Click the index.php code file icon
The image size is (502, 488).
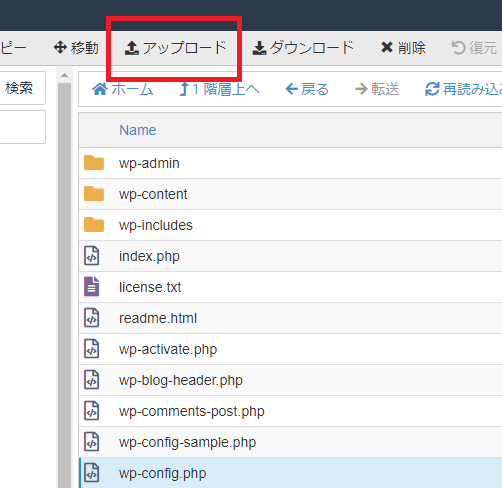pos(92,256)
